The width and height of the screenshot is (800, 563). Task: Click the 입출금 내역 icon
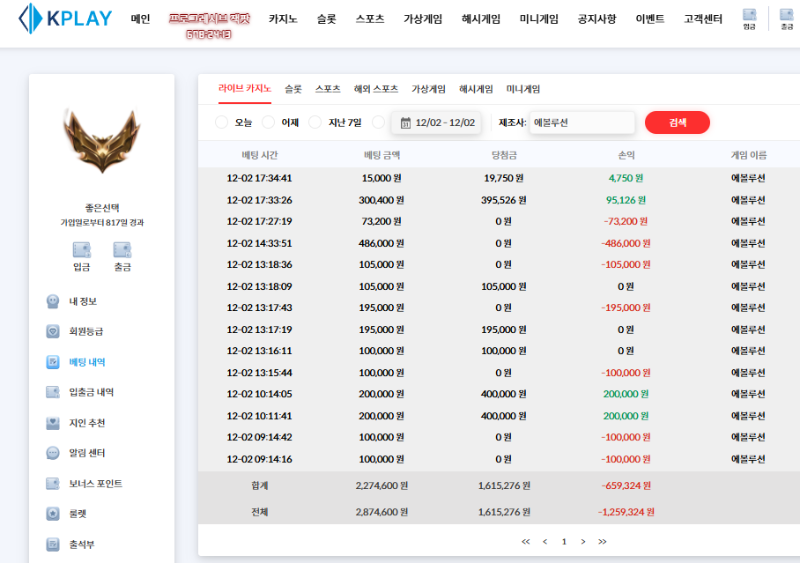pyautogui.click(x=53, y=392)
